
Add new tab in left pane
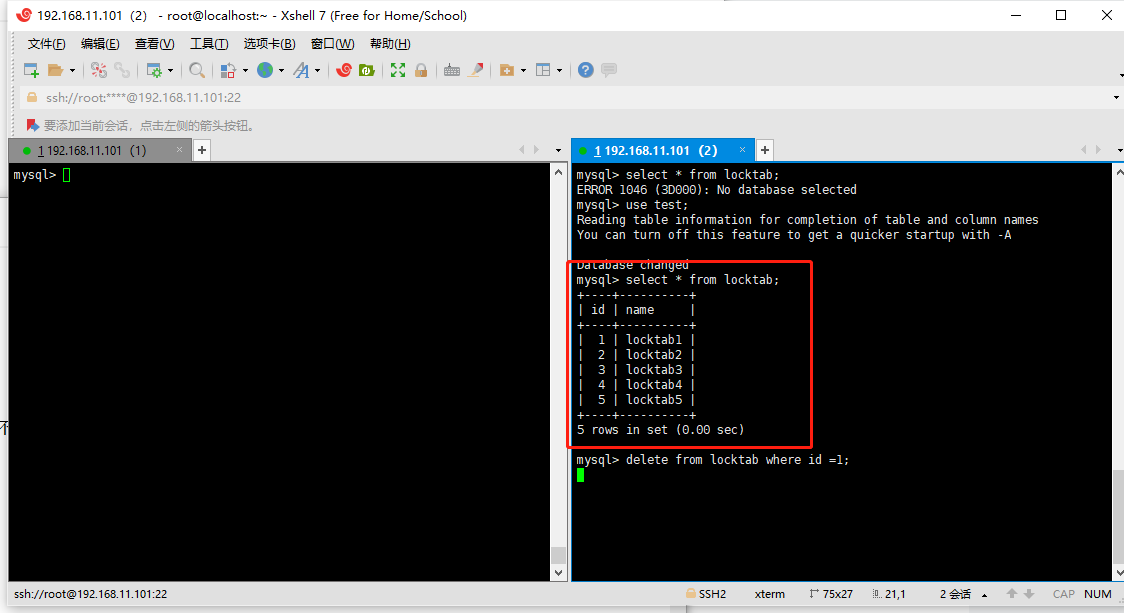(202, 150)
